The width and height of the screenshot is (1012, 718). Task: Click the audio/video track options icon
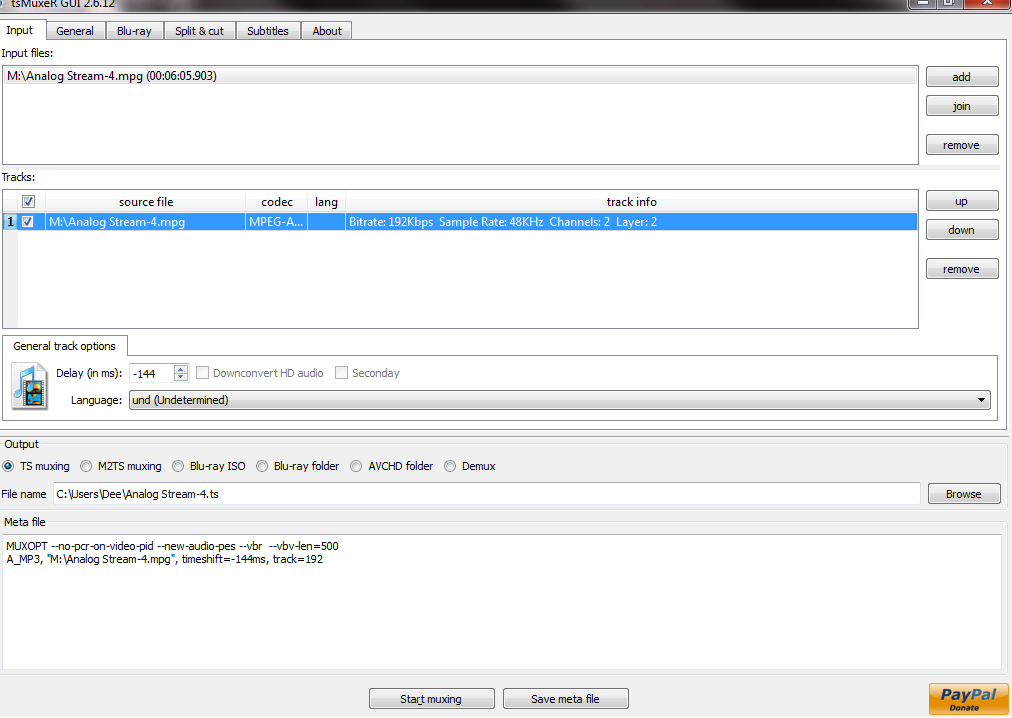30,387
